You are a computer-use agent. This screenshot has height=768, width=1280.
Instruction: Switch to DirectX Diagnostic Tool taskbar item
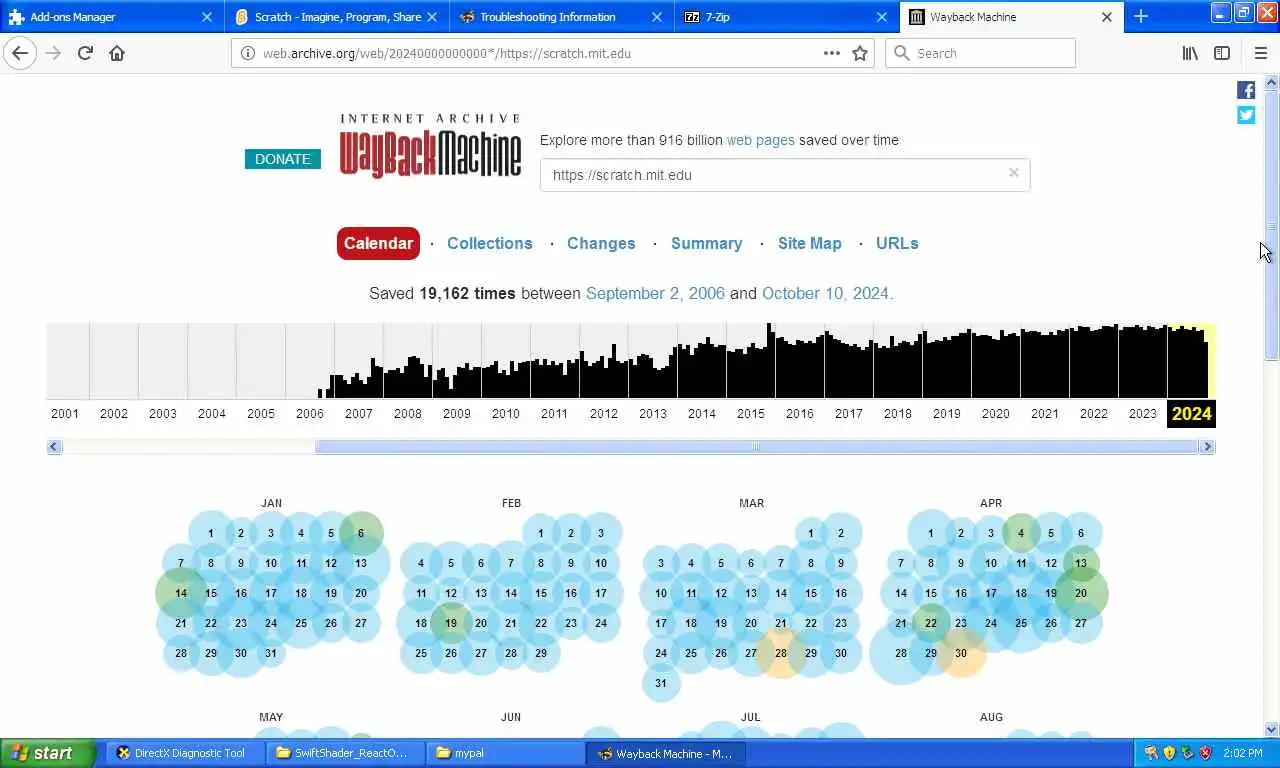pyautogui.click(x=185, y=753)
